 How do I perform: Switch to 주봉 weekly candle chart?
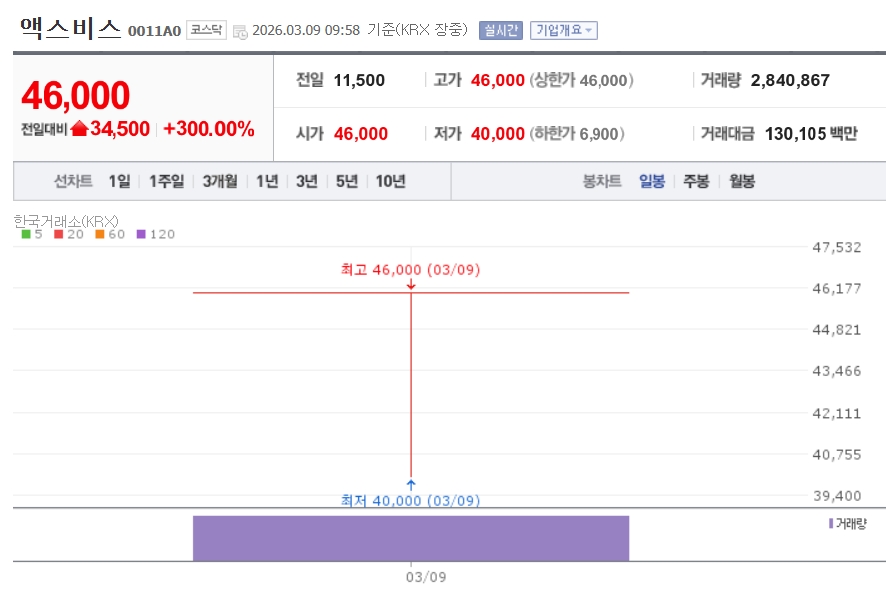(x=696, y=181)
